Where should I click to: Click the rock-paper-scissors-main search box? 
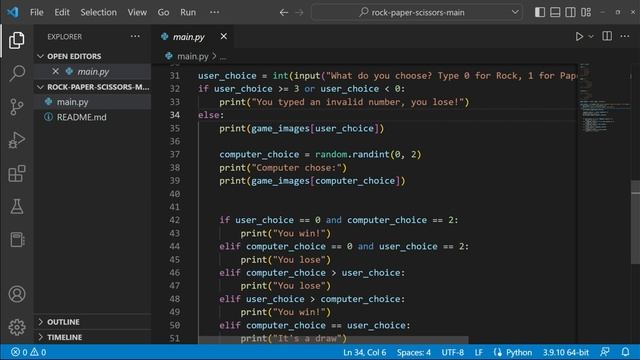coord(417,12)
